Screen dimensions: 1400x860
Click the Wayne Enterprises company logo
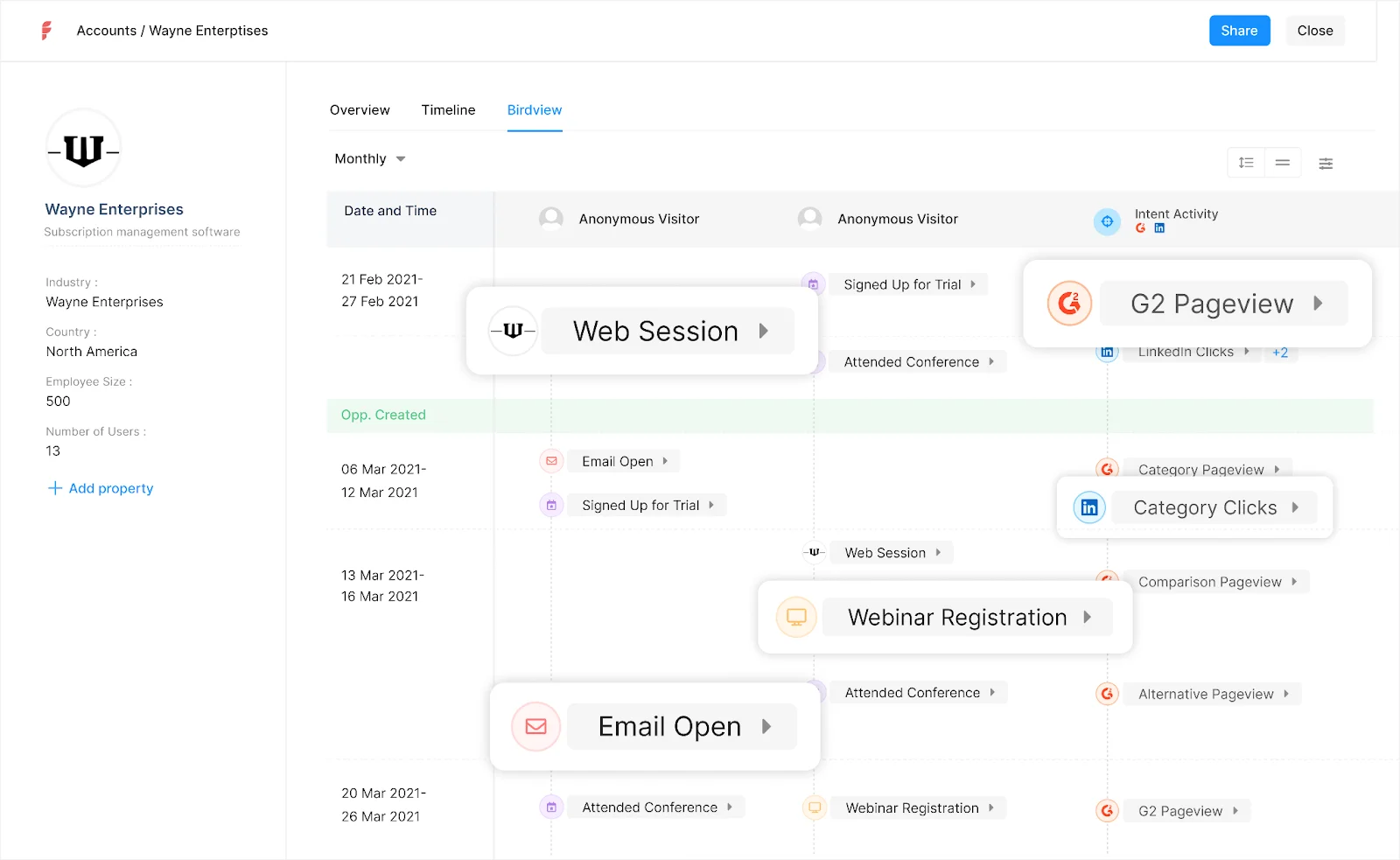(83, 150)
